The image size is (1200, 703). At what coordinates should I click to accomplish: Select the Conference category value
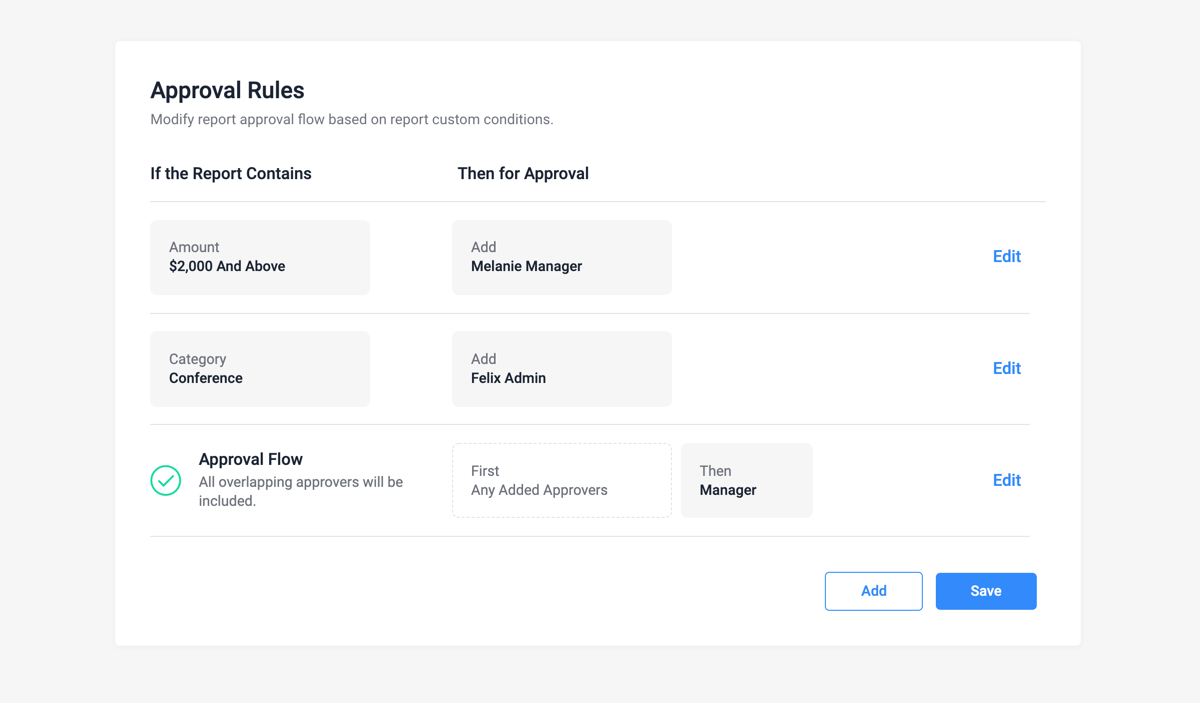[206, 378]
